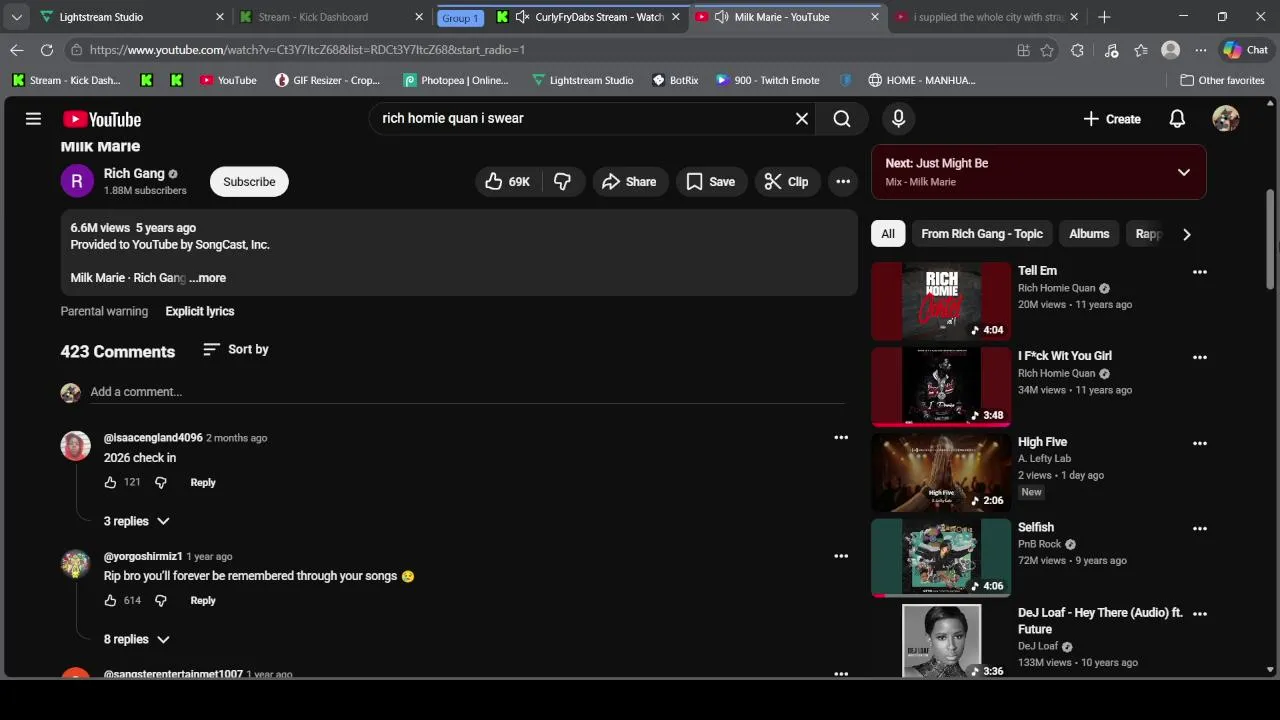Like the '2026 check in' comment
This screenshot has width=1280, height=720.
[x=110, y=482]
